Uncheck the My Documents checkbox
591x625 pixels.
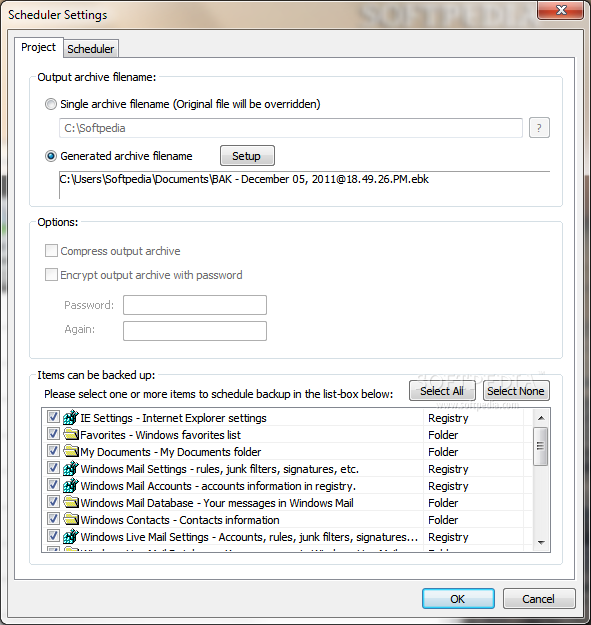[53, 451]
